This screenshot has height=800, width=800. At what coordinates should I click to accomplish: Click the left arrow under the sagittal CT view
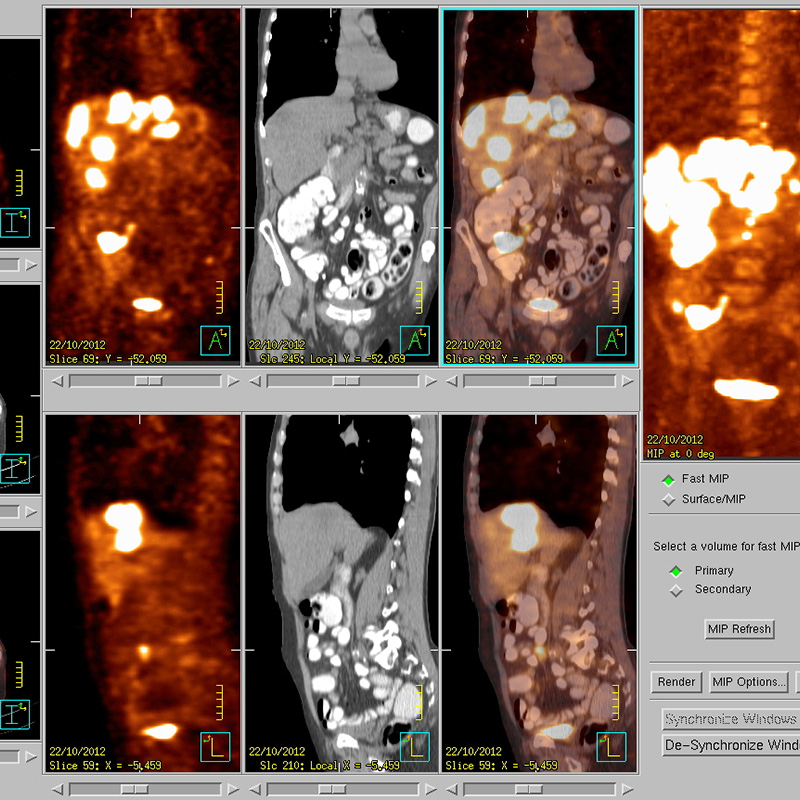coord(255,789)
